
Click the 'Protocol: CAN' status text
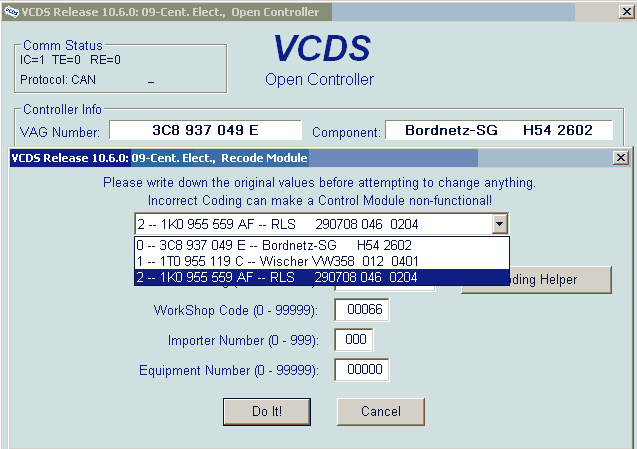point(58,80)
